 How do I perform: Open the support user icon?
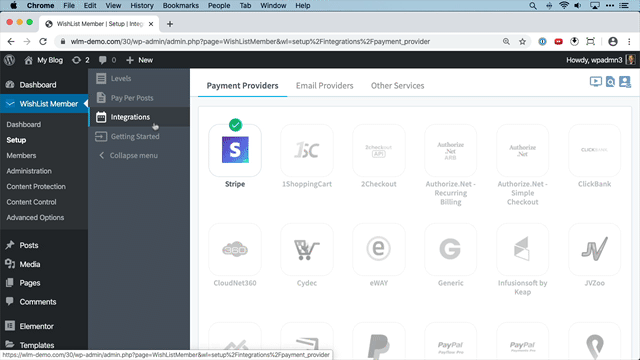click(x=625, y=82)
